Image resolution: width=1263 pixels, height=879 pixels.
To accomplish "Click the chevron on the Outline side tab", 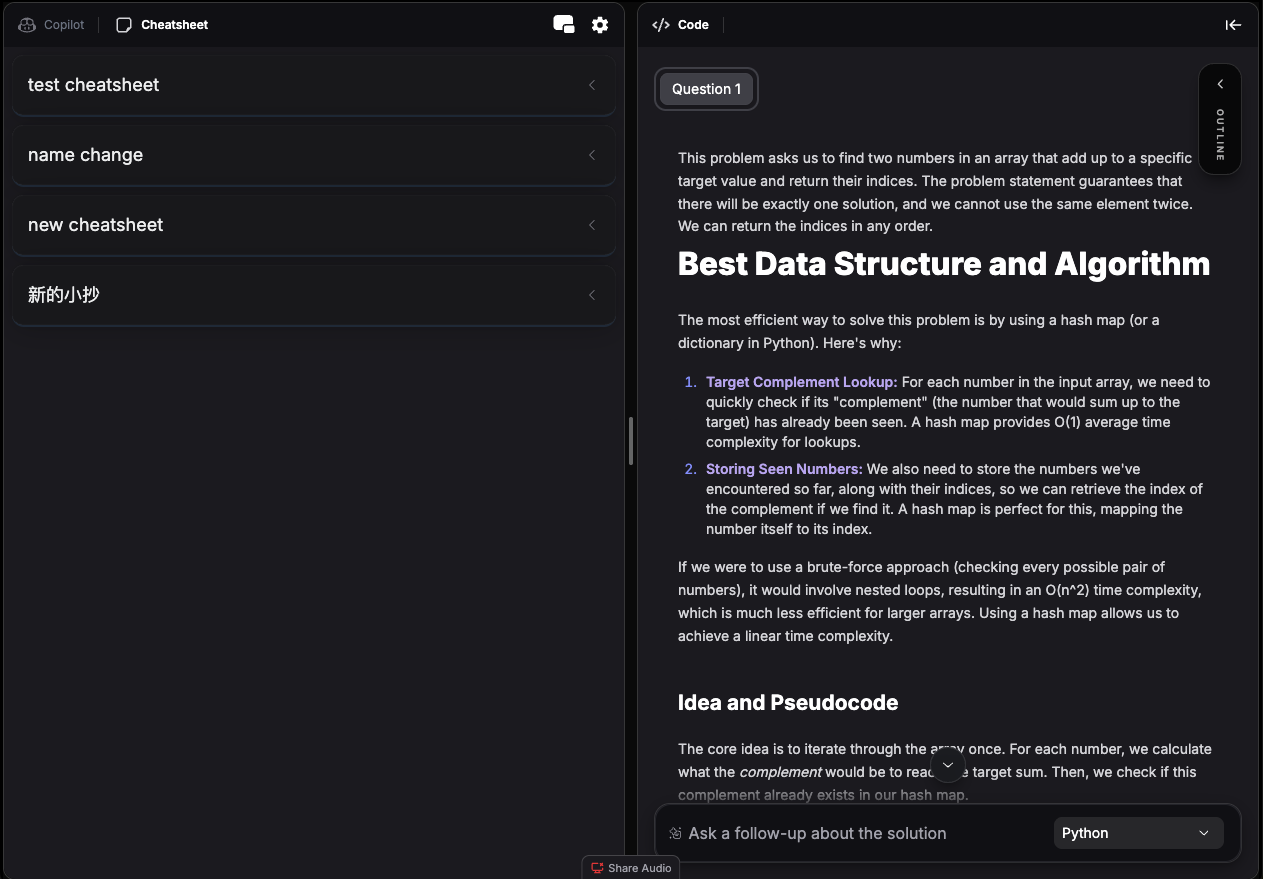I will (1220, 84).
